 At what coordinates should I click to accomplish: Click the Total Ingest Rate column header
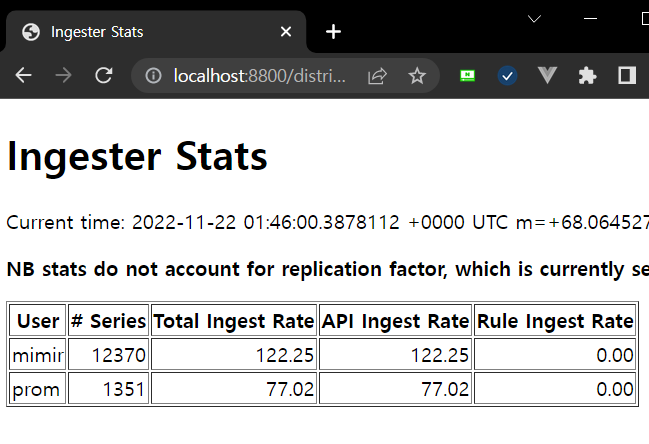point(234,321)
